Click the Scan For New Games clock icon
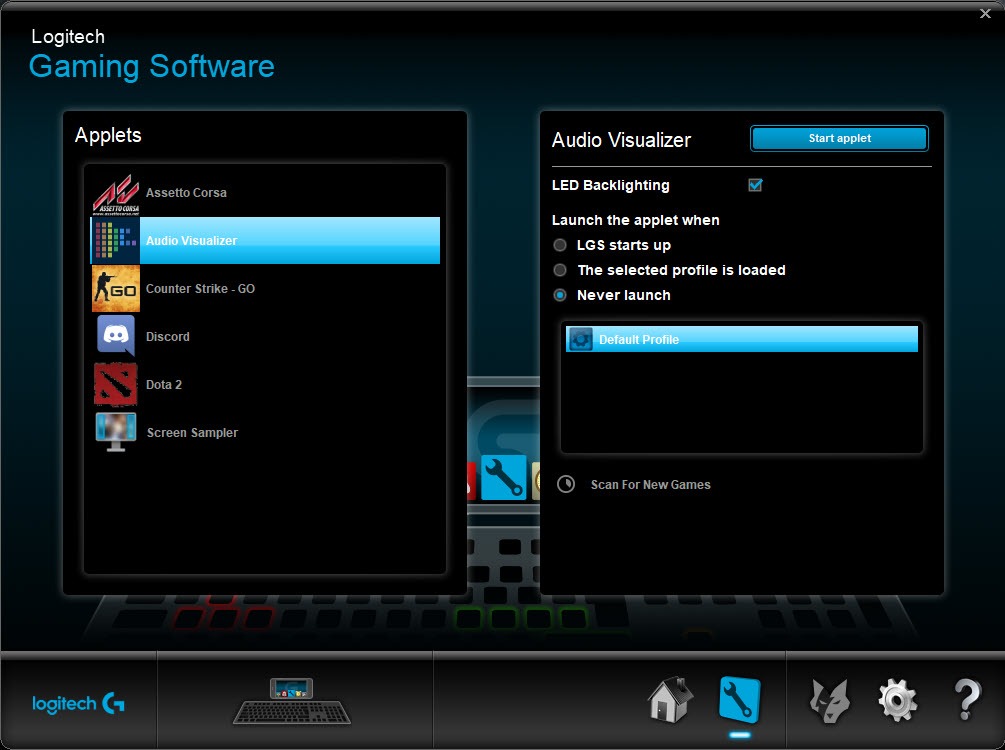The height and width of the screenshot is (750, 1005). [566, 484]
